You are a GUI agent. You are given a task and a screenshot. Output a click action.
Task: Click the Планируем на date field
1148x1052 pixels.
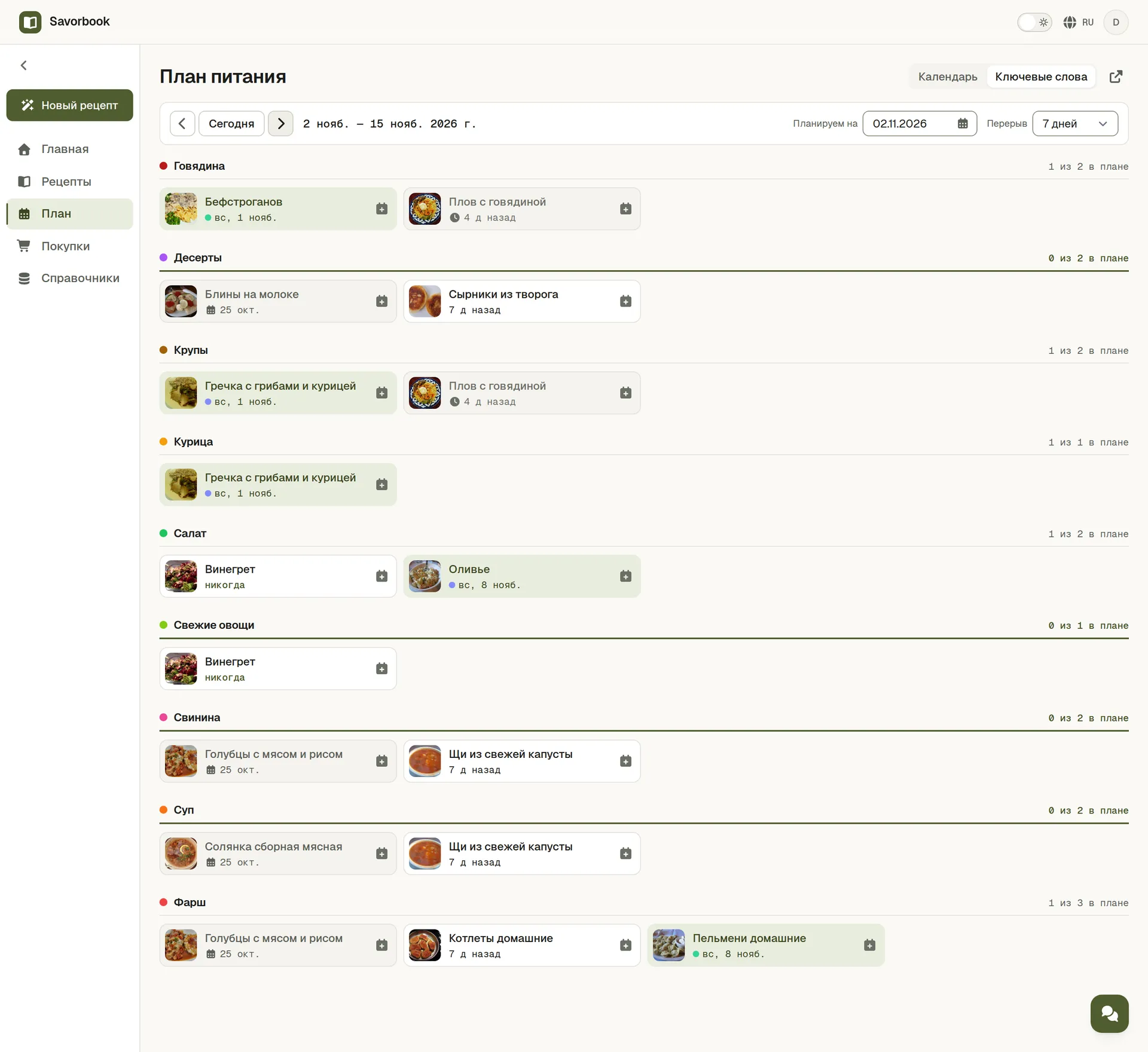(920, 124)
